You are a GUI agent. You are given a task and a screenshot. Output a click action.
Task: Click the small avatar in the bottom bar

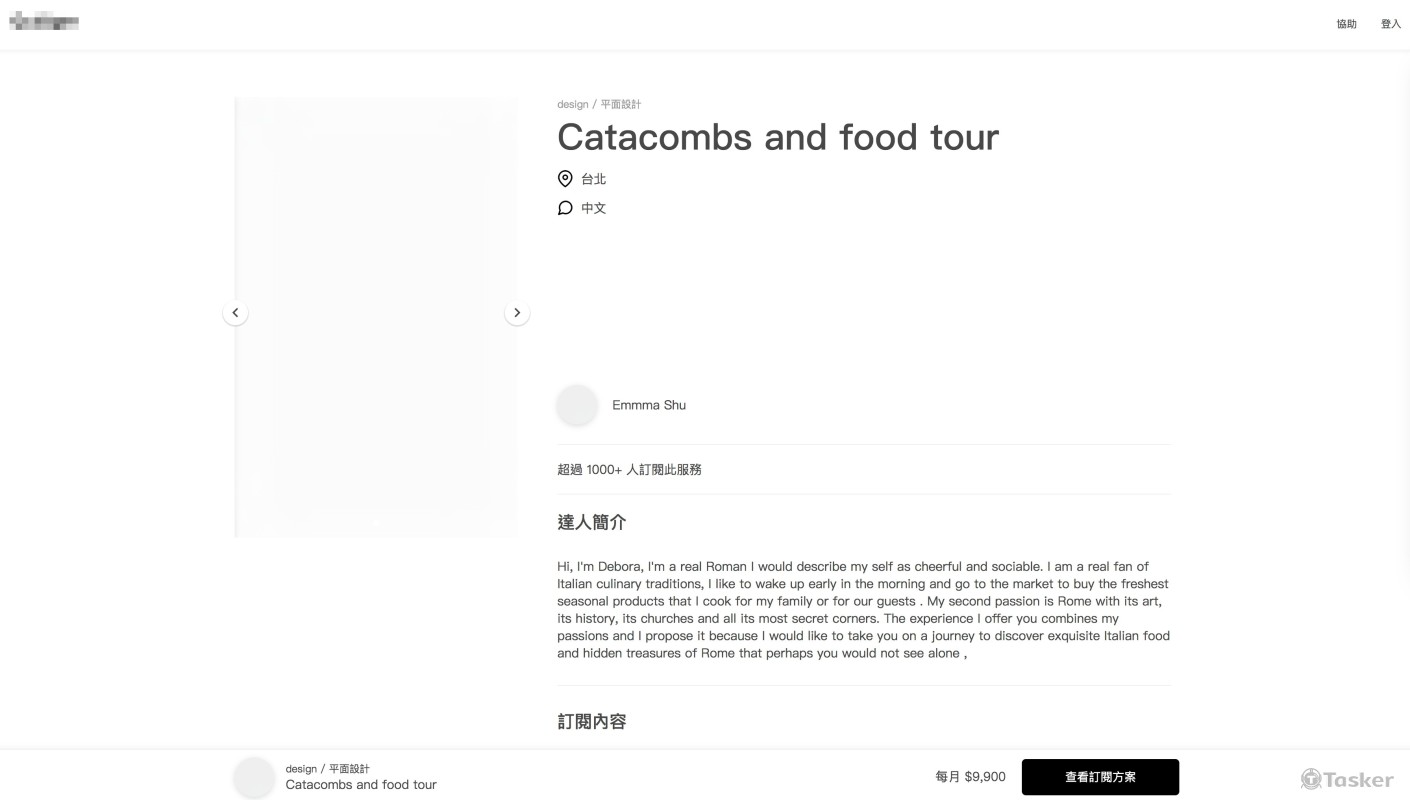tap(254, 777)
